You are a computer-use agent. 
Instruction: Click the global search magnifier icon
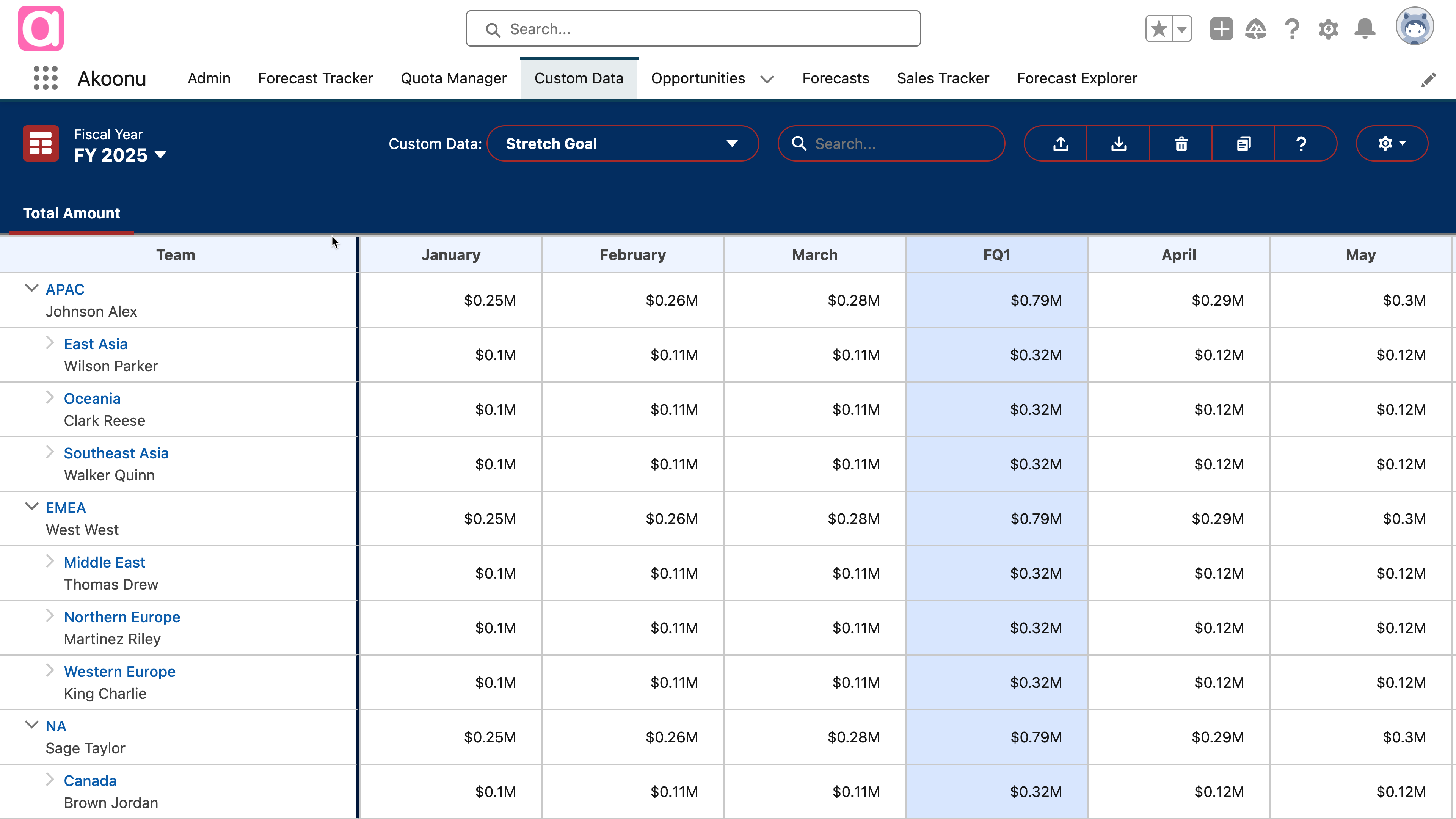tap(493, 30)
